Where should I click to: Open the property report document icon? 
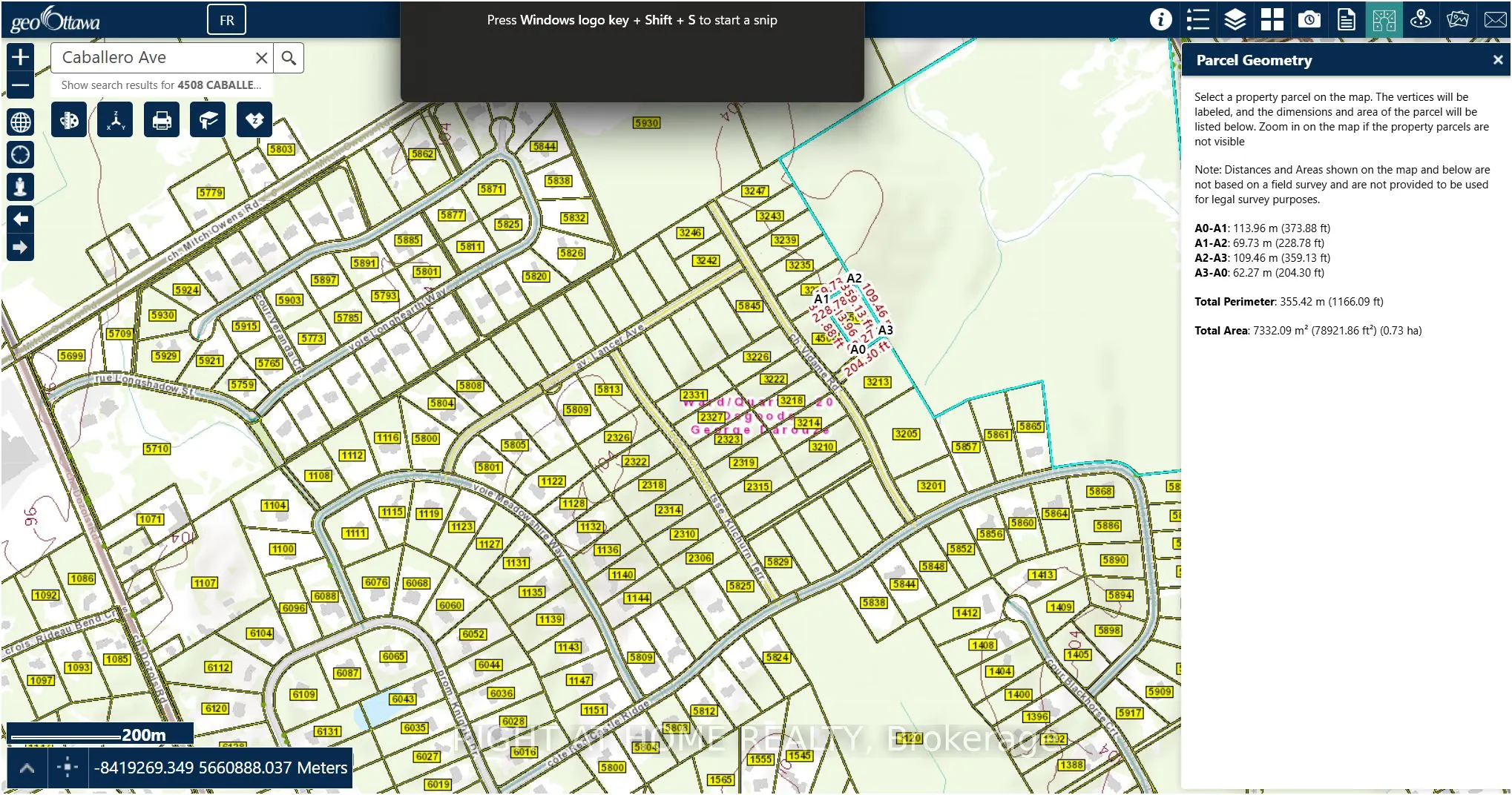pos(1347,19)
